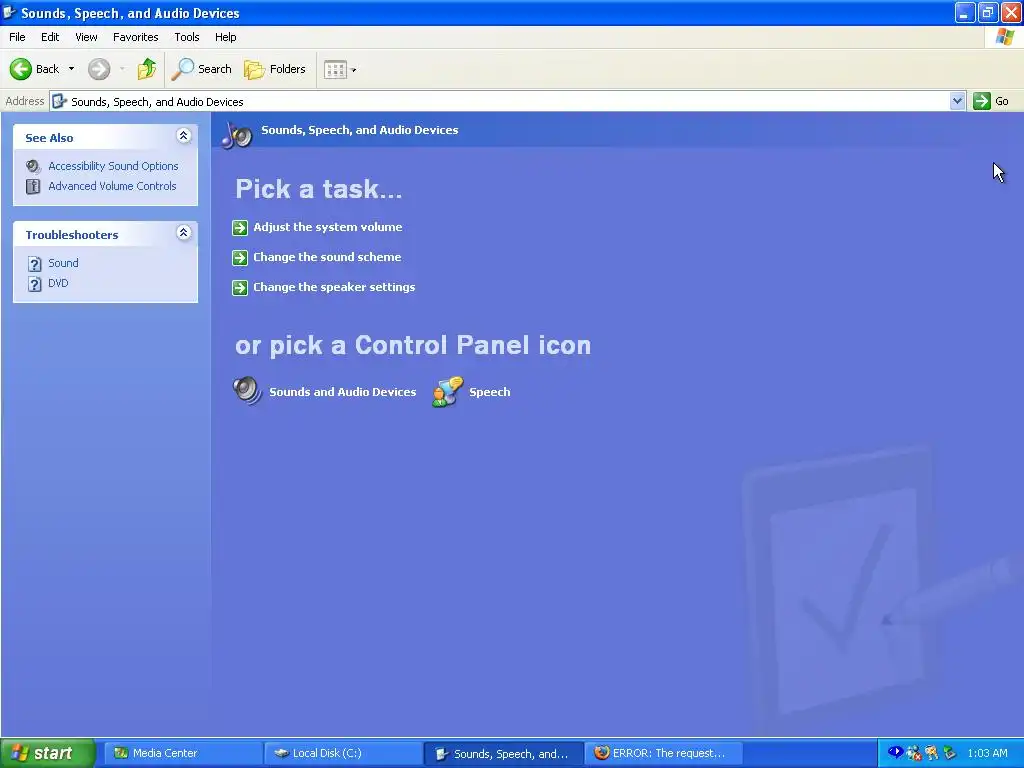
Task: Click the Speech control panel icon
Action: 447,391
